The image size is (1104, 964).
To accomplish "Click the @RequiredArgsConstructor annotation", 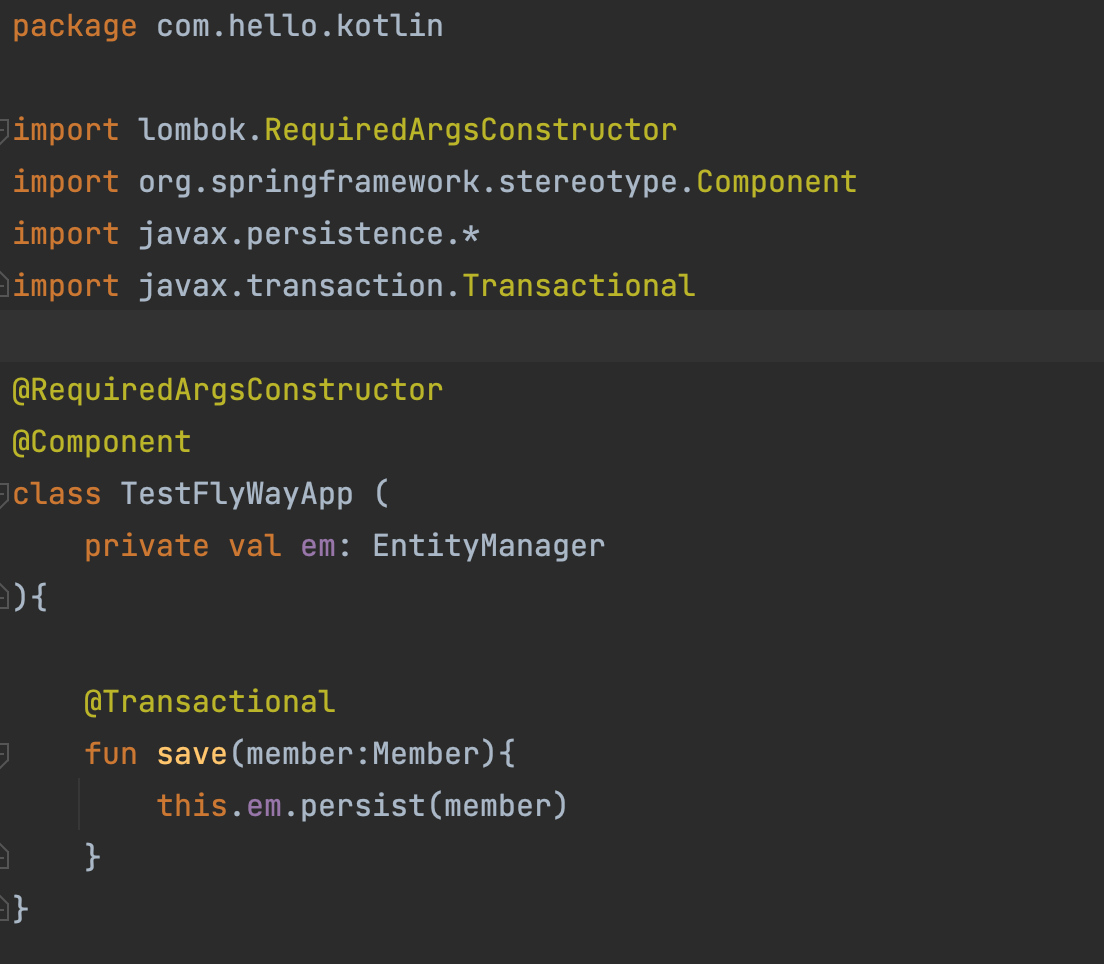I will click(x=228, y=389).
